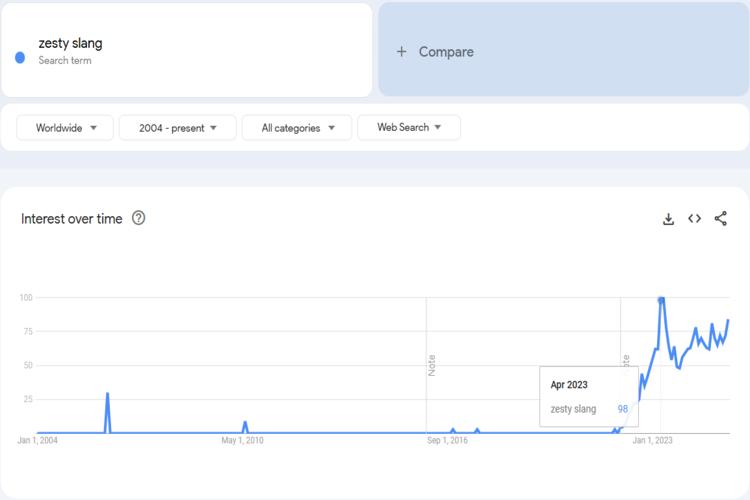
Task: Click the Search term label under zesty slang
Action: coord(65,61)
